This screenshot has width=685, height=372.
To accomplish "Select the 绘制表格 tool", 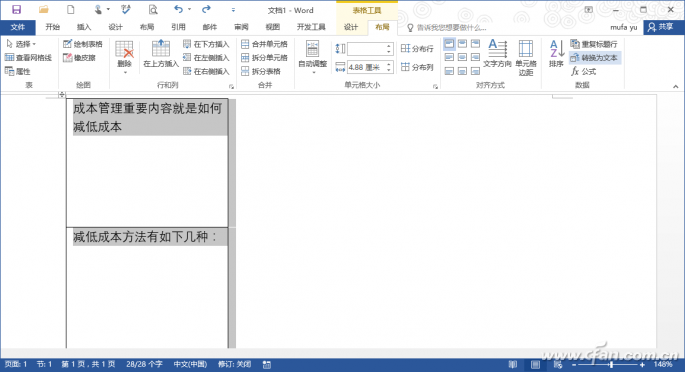I will [83, 44].
